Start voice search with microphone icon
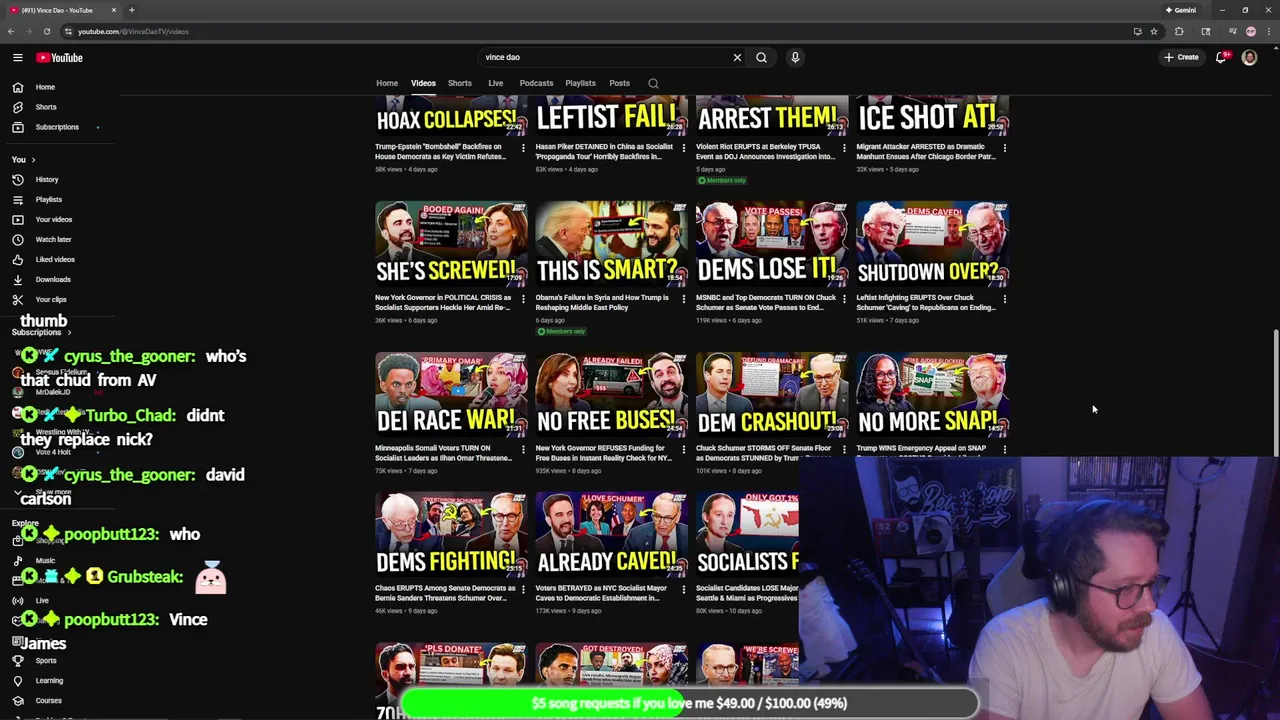Image resolution: width=1280 pixels, height=720 pixels. click(x=795, y=57)
